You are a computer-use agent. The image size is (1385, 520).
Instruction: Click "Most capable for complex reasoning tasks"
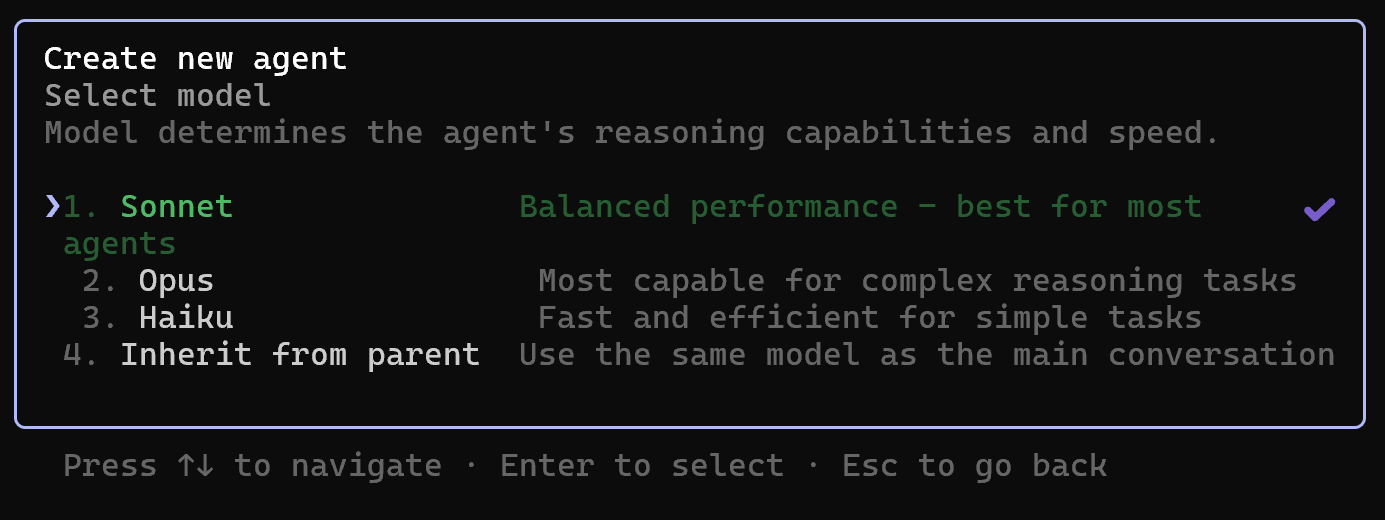pos(917,281)
